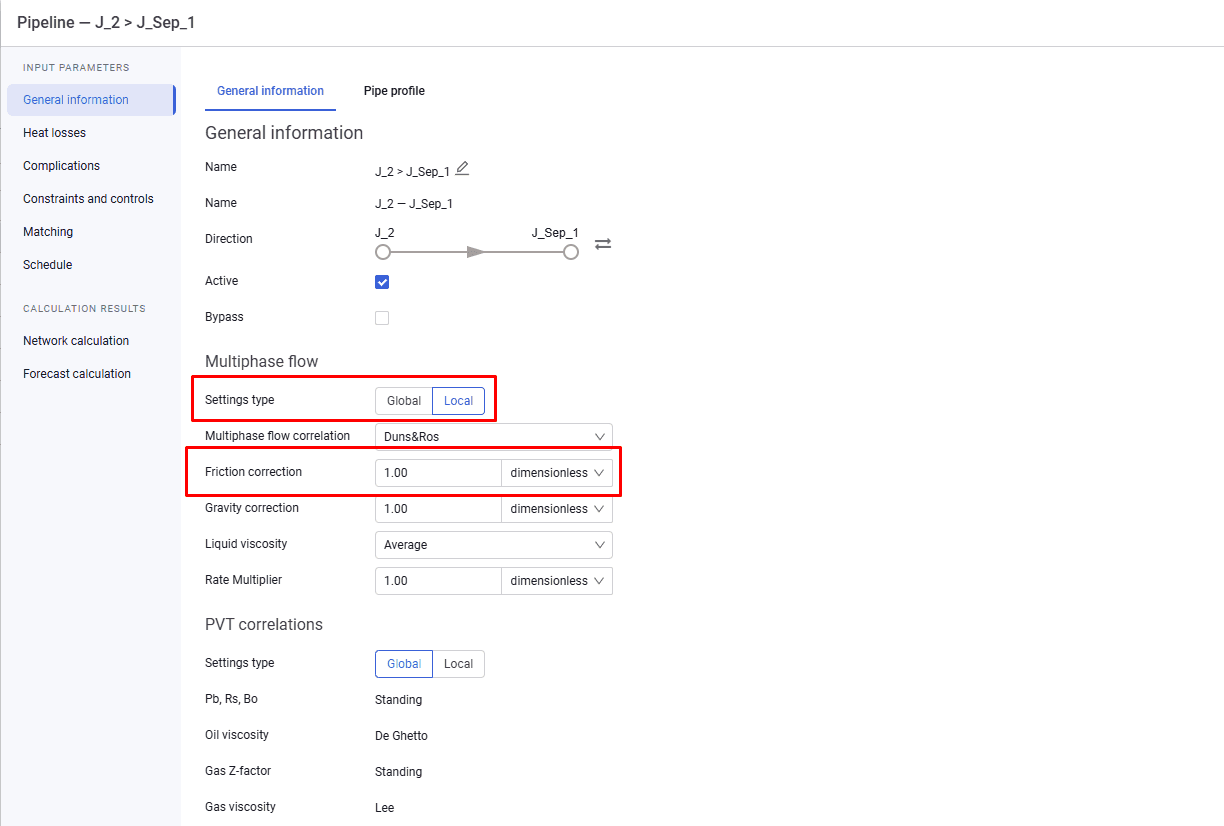Select the 'De Ghetto' oil viscosity value

[401, 736]
